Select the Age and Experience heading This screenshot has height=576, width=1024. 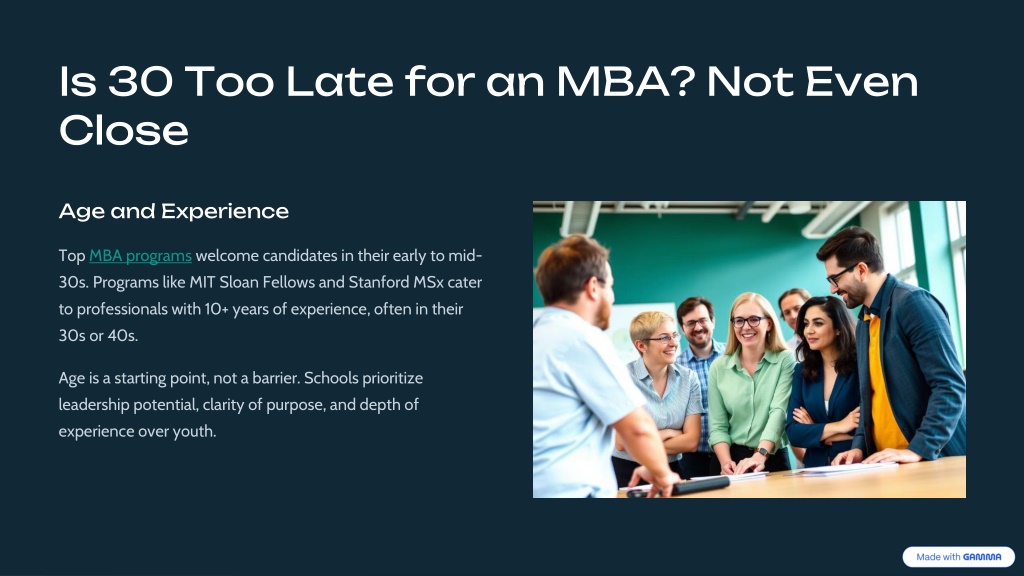(174, 211)
